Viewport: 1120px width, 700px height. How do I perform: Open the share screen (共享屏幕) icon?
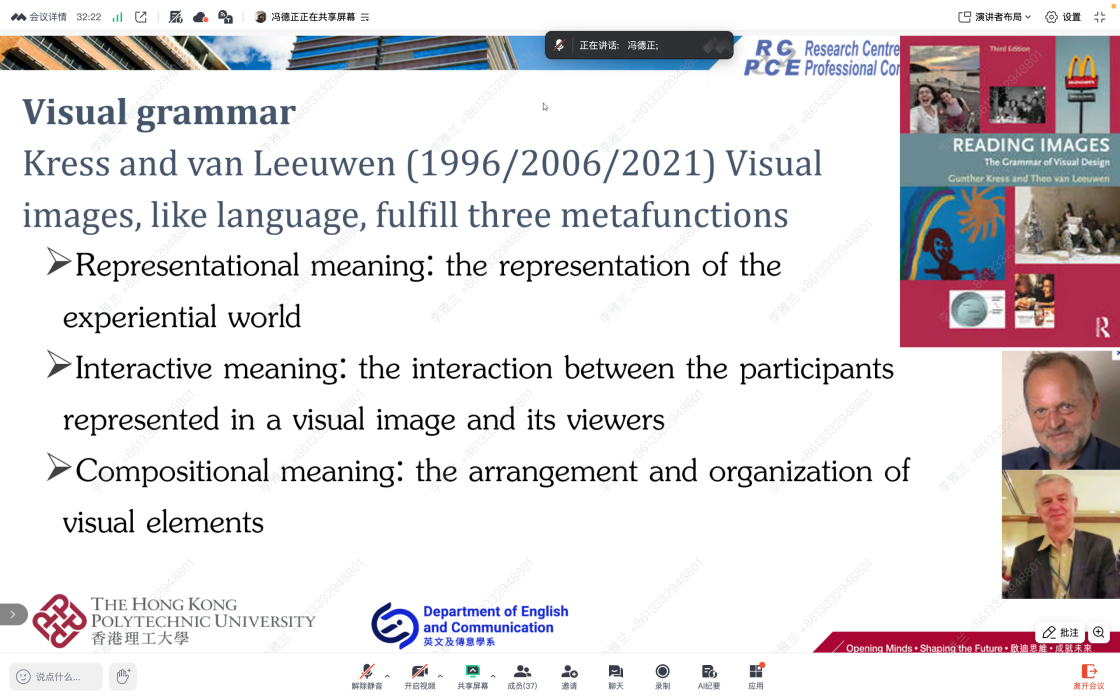pos(472,673)
